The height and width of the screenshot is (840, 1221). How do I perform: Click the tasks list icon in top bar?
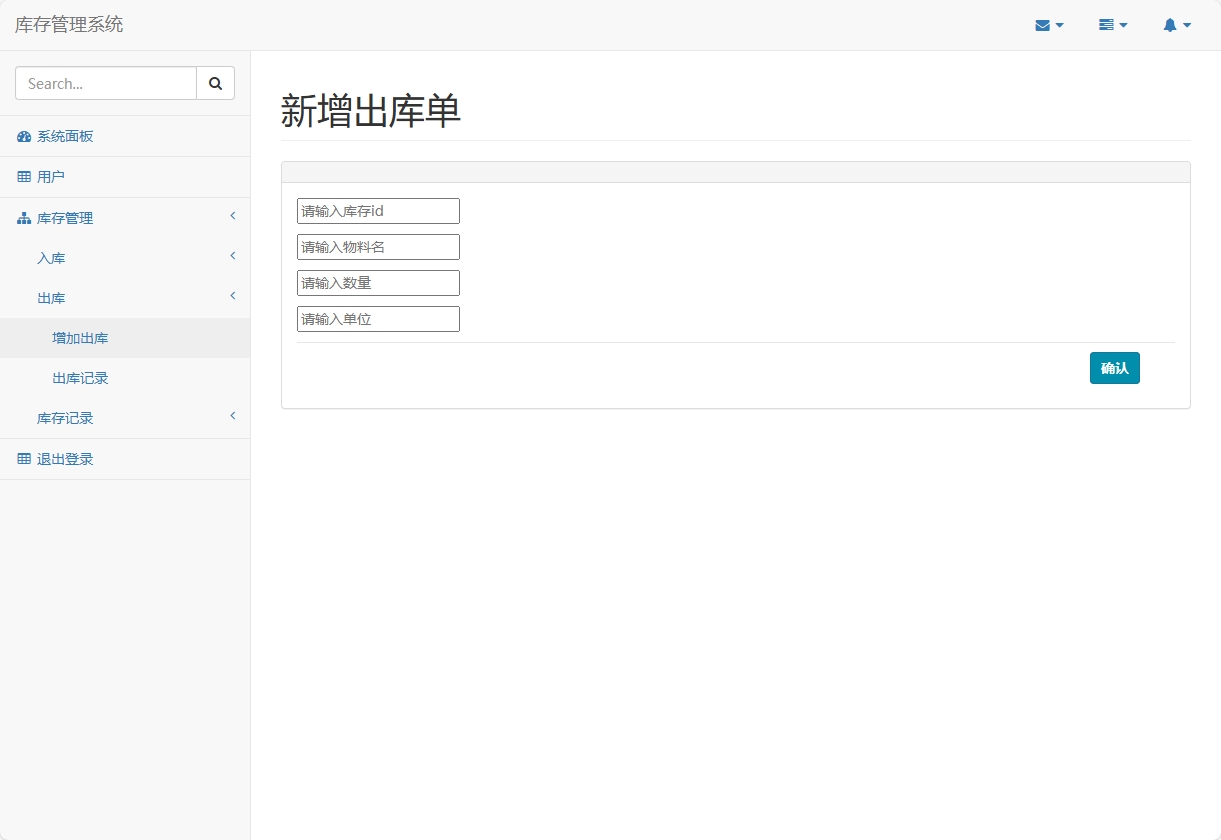[1107, 24]
